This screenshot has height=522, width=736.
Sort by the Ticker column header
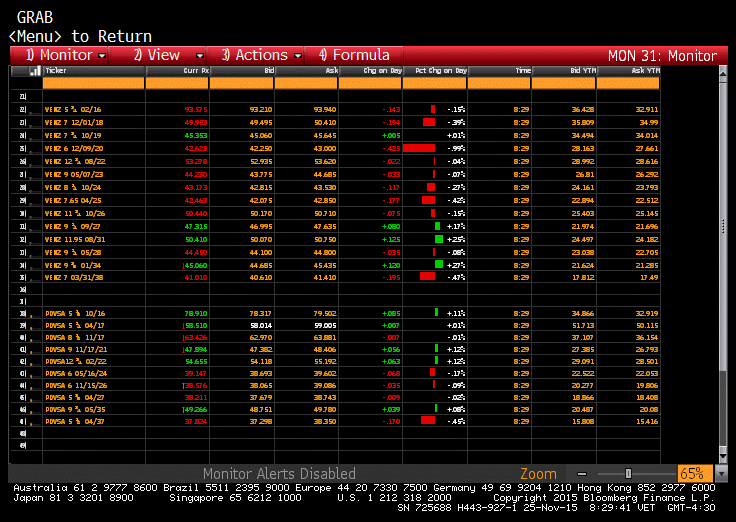(x=94, y=71)
